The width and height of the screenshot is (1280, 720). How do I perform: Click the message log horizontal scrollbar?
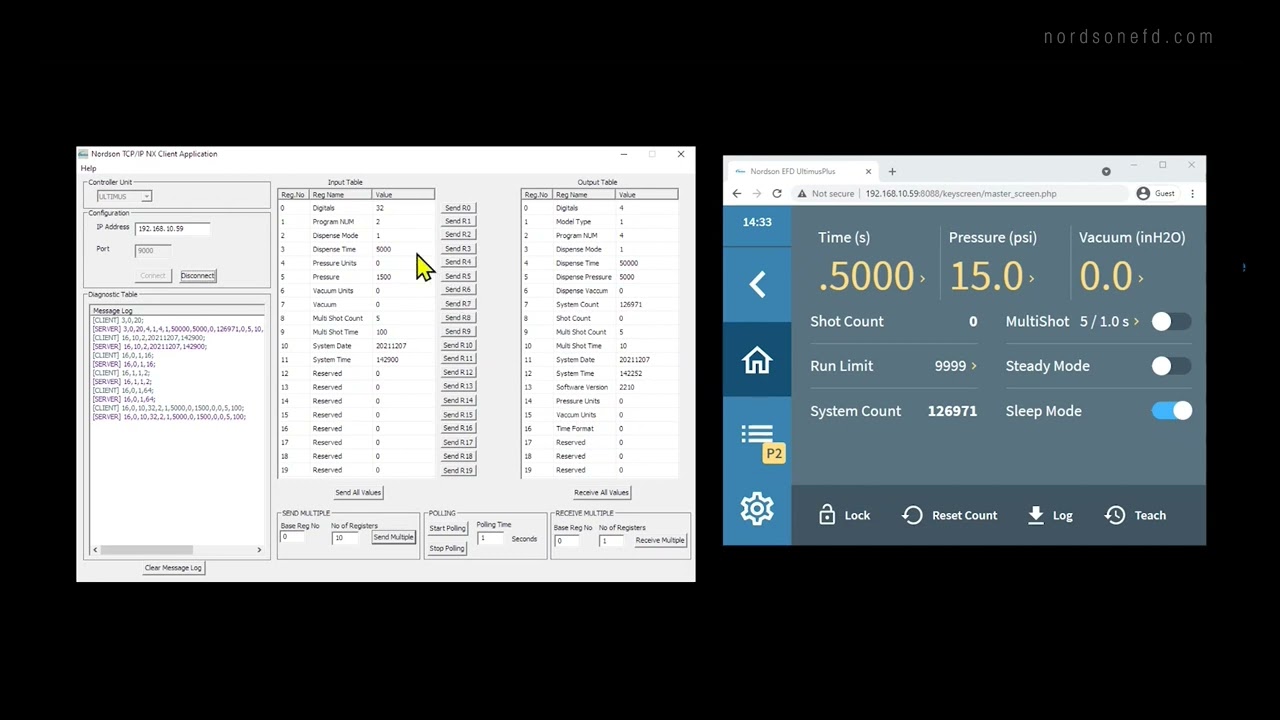click(146, 549)
